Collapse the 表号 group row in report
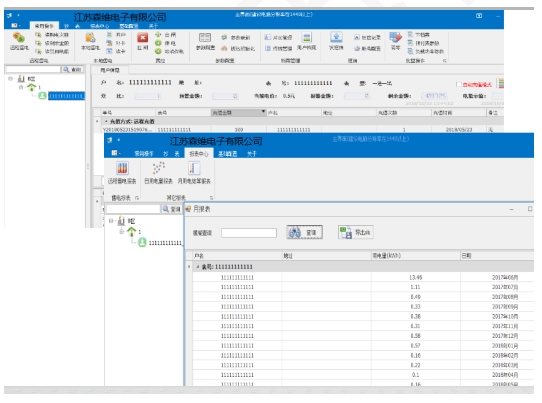Viewport: 542px width, 403px height. click(198, 267)
